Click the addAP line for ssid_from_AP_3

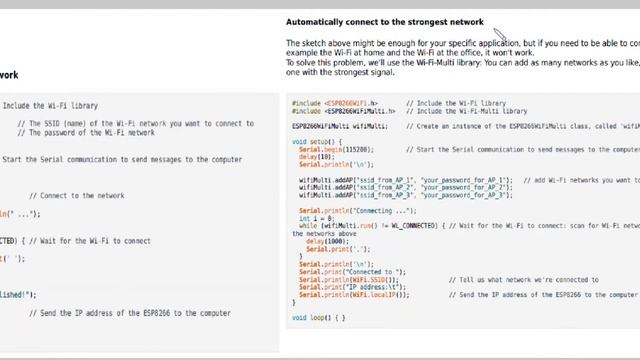pyautogui.click(x=406, y=195)
